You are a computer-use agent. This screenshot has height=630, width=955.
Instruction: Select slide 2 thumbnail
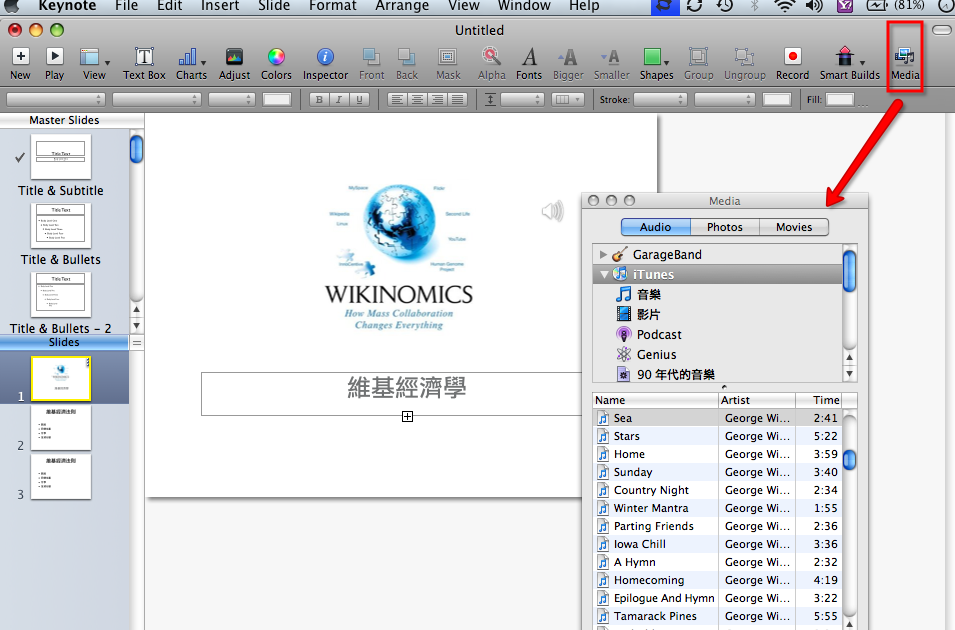point(60,428)
